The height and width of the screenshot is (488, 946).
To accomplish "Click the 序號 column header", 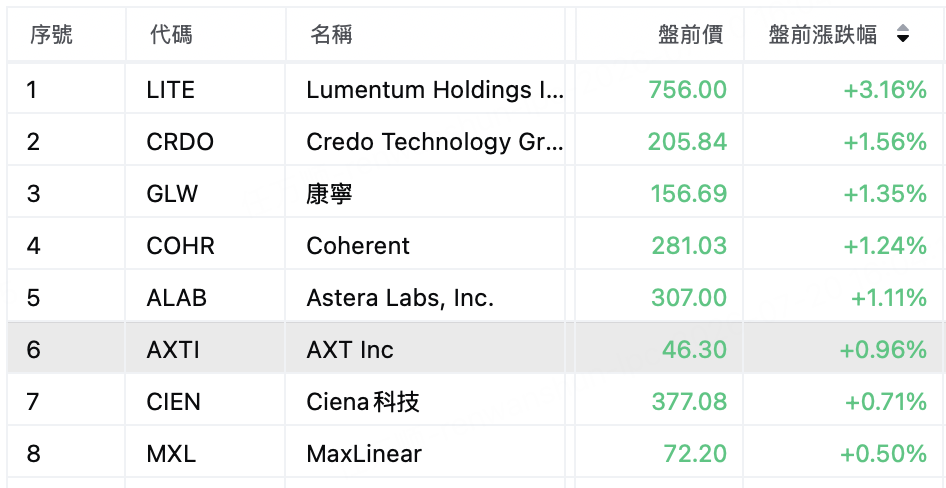I will coord(51,35).
